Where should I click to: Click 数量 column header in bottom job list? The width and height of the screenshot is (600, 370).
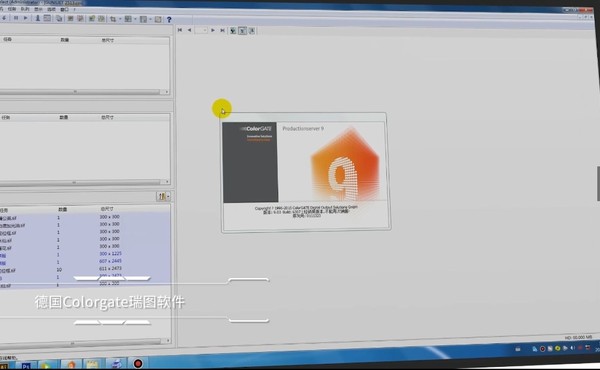click(62, 209)
